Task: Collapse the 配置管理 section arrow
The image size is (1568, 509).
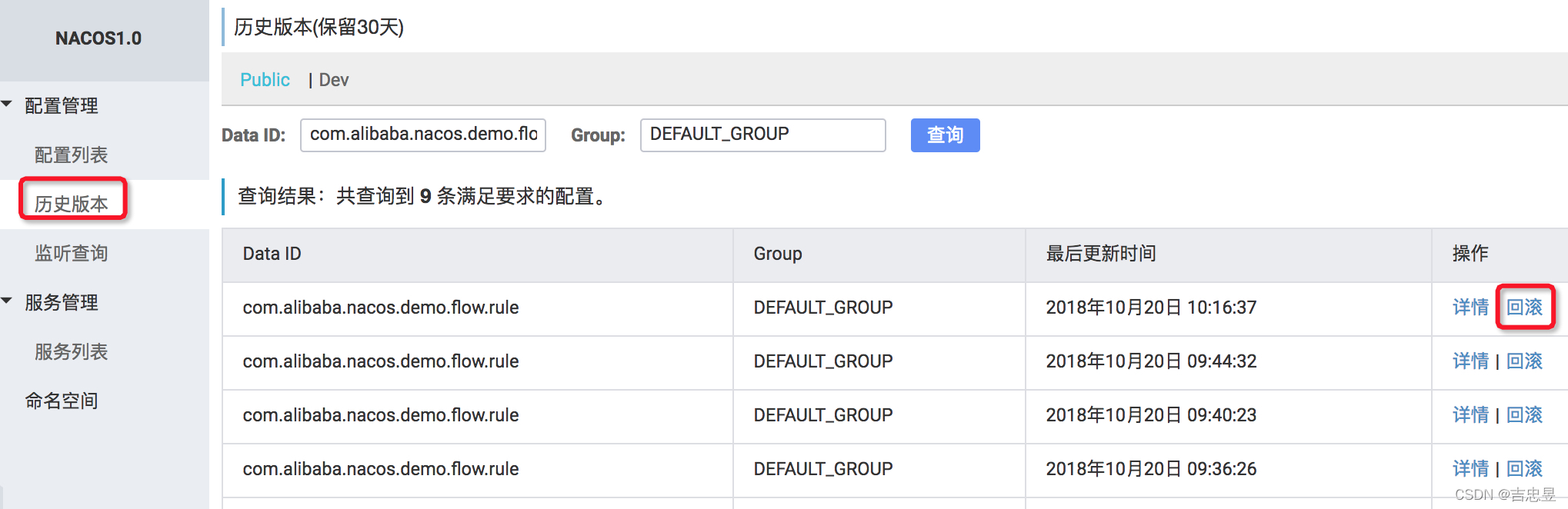Action: pyautogui.click(x=7, y=103)
